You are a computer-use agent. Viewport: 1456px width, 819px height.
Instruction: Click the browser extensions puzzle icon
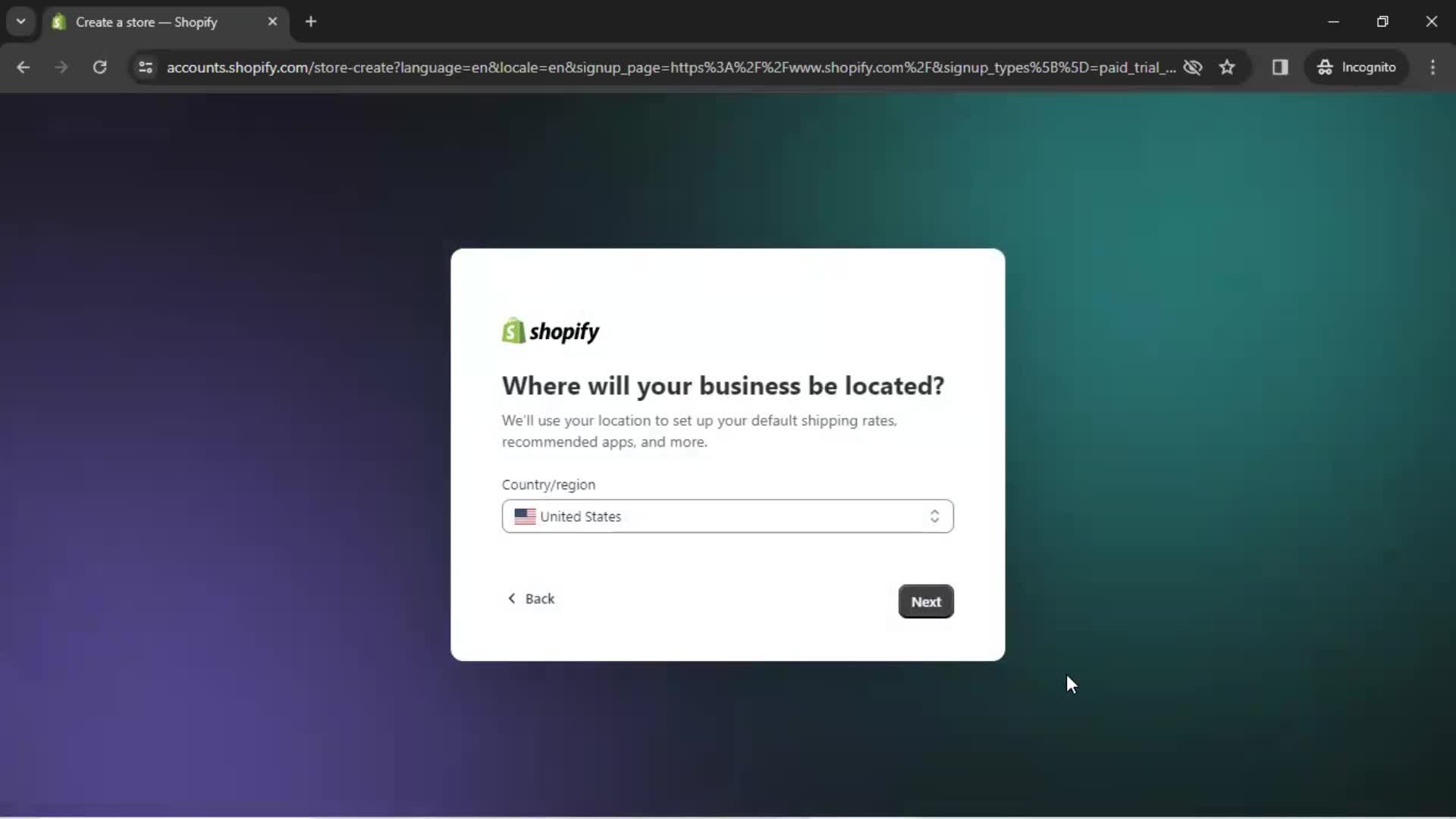click(1280, 67)
